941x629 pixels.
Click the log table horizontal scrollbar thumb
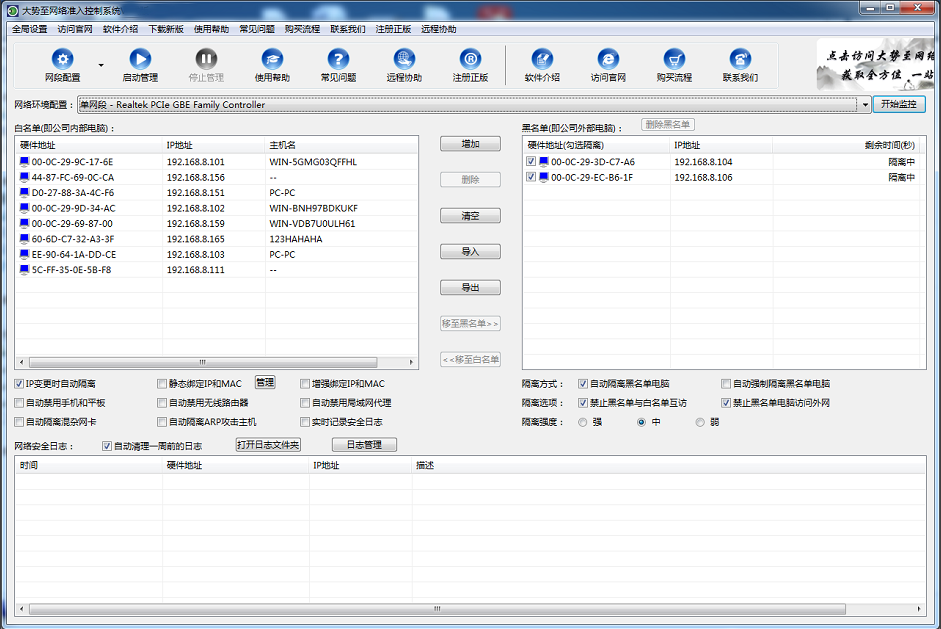click(x=437, y=609)
